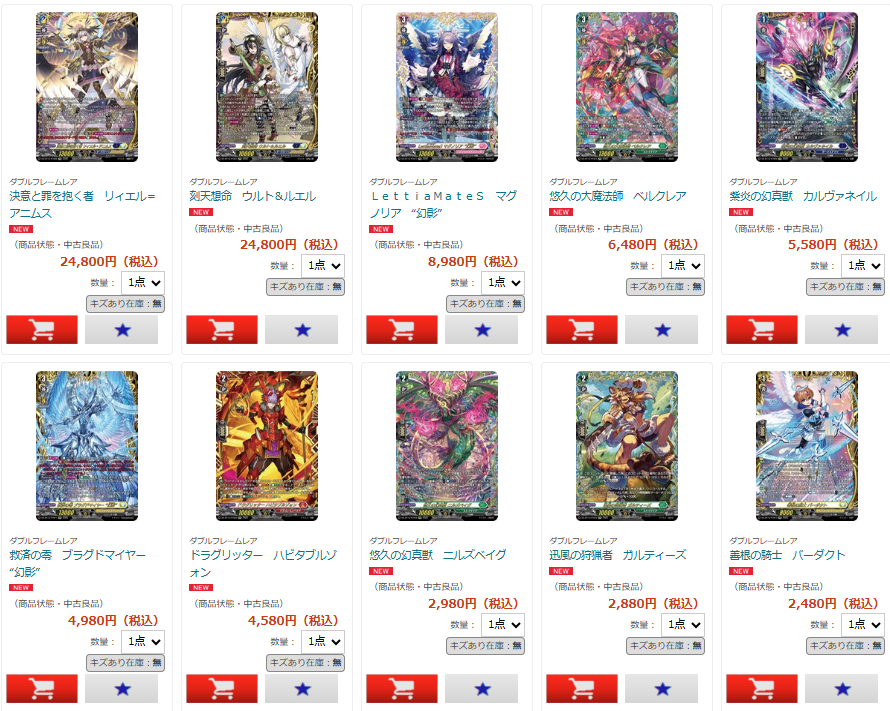Favorite the マグノリア"幻影" card with star
890x711 pixels.
tap(481, 330)
